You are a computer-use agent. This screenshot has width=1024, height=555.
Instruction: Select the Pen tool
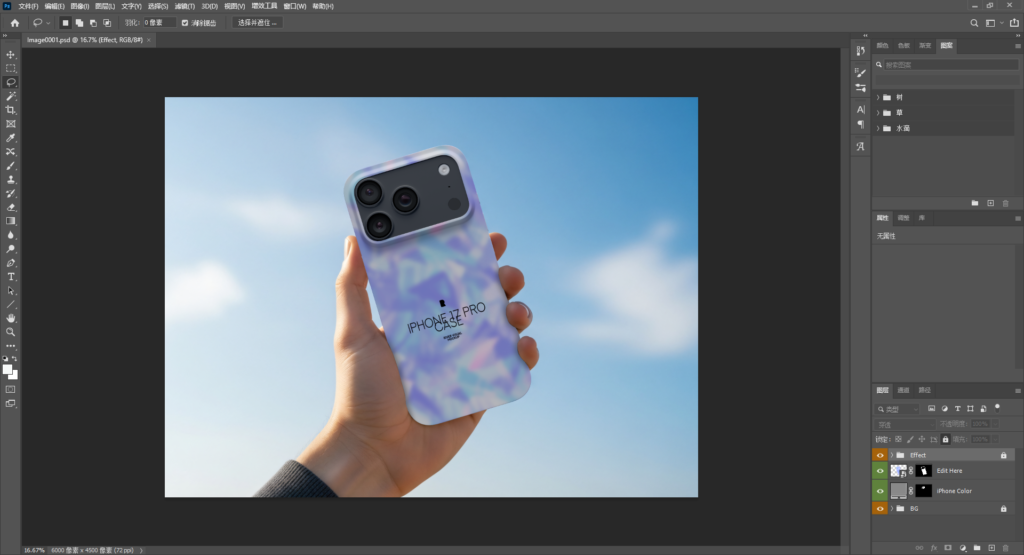point(10,262)
